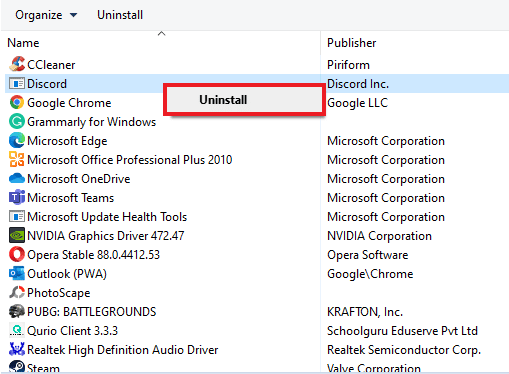The height and width of the screenshot is (374, 509).
Task: Click the Microsoft Office Professional Plus icon
Action: [x=17, y=159]
